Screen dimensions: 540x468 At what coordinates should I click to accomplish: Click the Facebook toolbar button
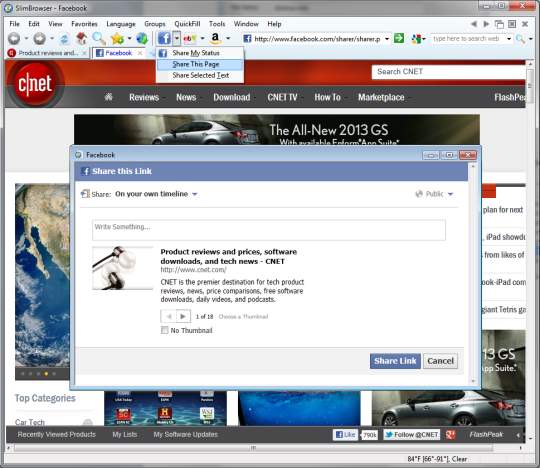click(x=164, y=38)
